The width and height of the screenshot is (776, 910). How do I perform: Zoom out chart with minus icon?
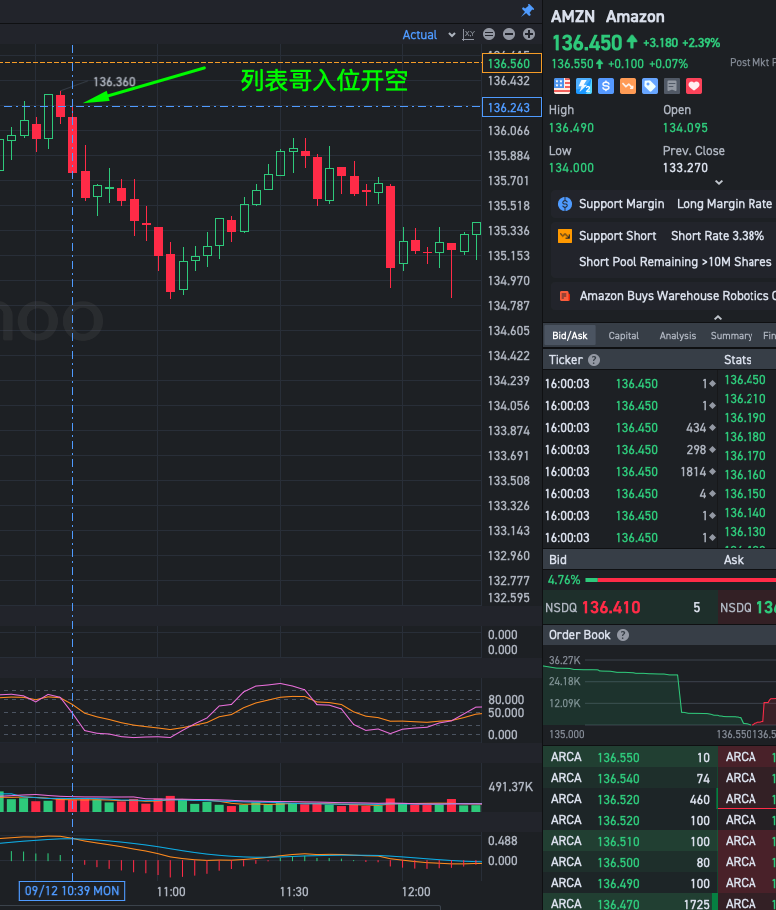coord(509,34)
